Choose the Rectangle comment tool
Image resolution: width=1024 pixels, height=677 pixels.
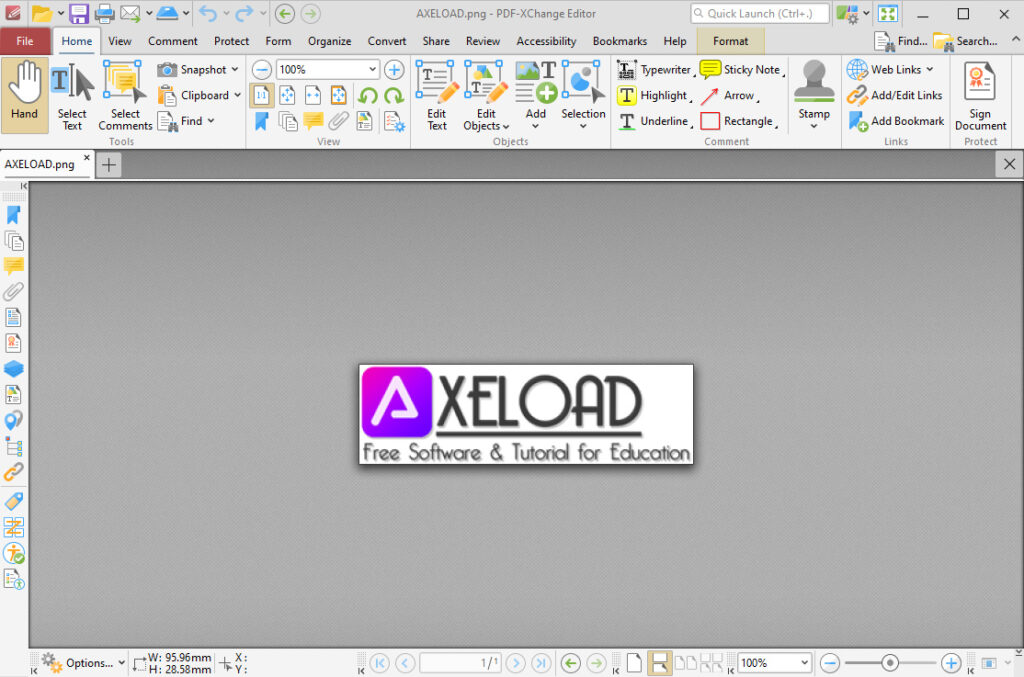737,121
